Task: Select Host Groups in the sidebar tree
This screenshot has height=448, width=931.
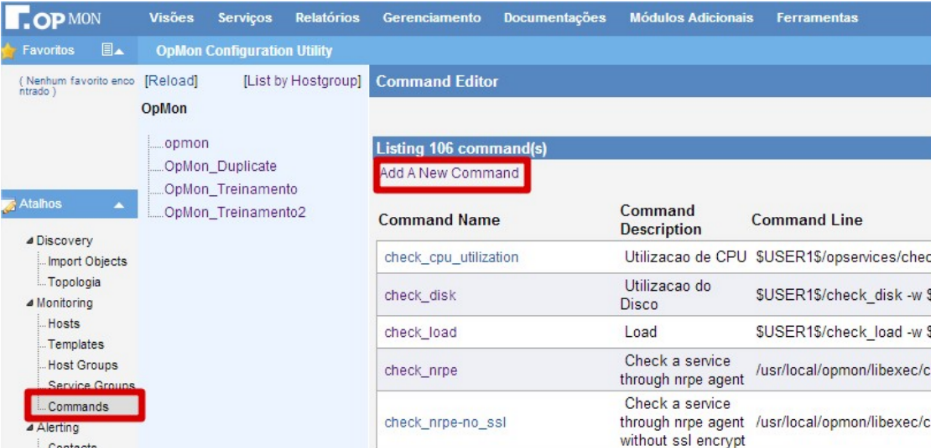Action: click(x=82, y=365)
